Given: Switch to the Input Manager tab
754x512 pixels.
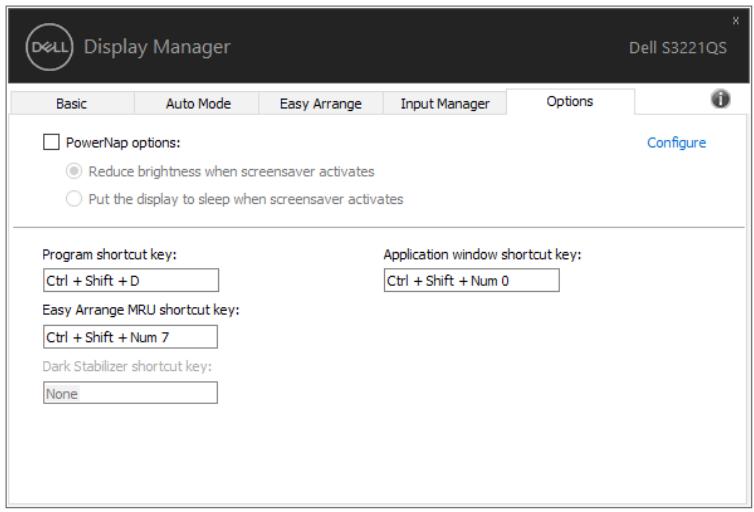Looking at the screenshot, I should [445, 103].
